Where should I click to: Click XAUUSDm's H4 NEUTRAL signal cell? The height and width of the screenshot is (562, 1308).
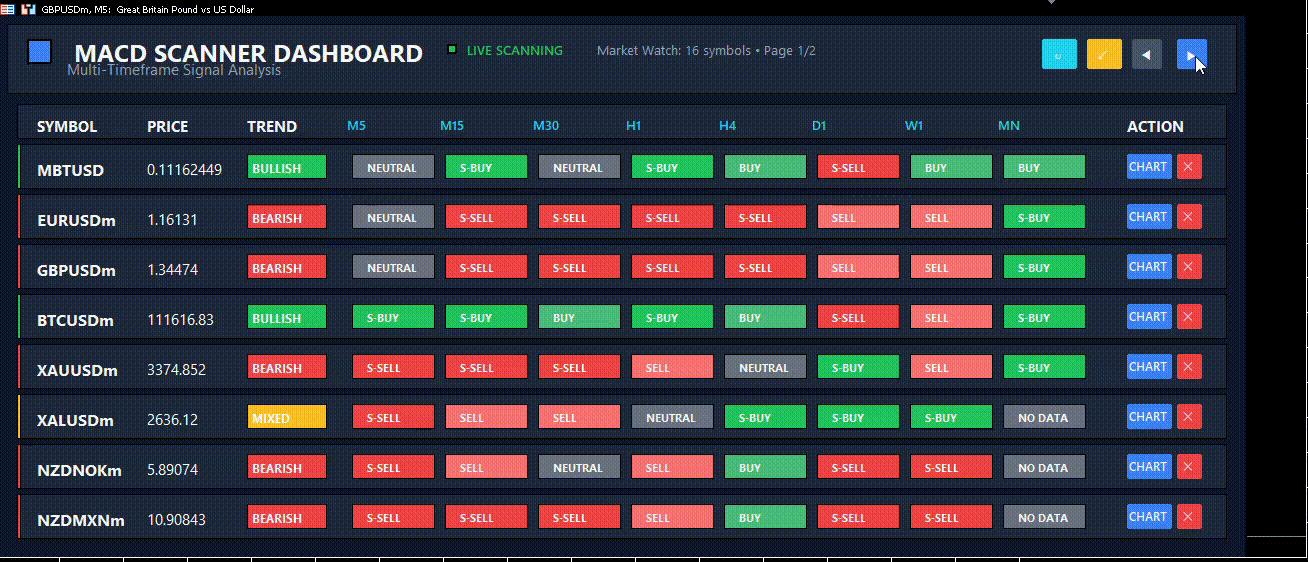(765, 367)
